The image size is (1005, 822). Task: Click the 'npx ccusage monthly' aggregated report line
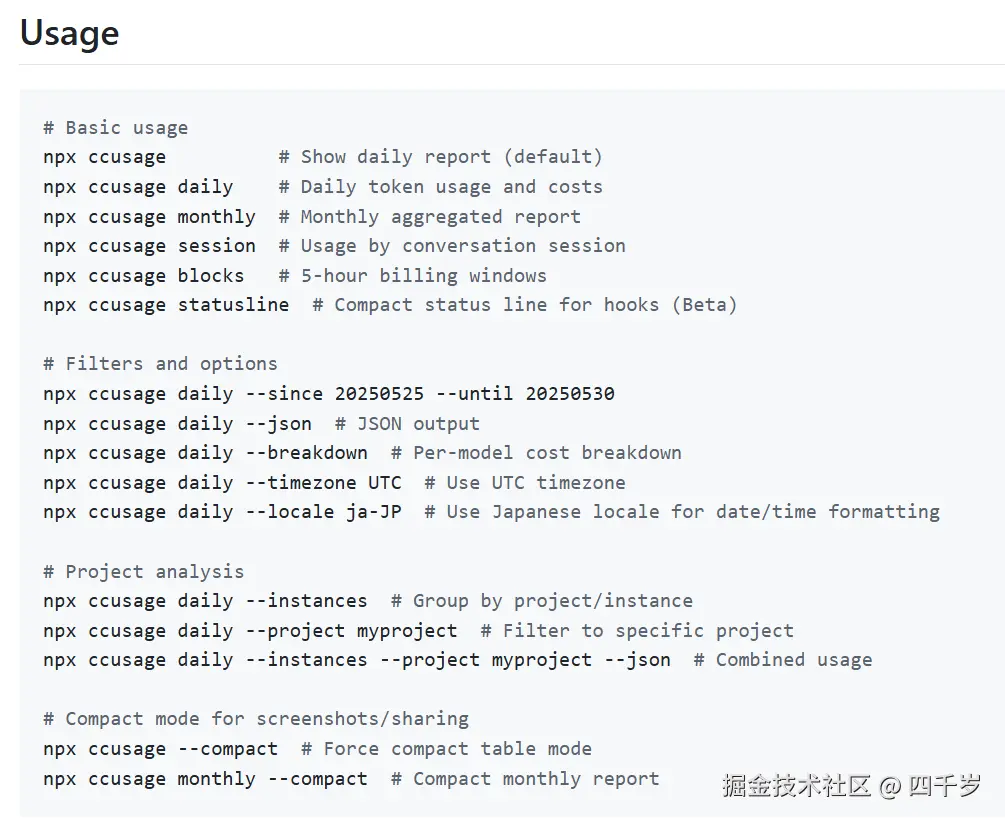pyautogui.click(x=149, y=217)
